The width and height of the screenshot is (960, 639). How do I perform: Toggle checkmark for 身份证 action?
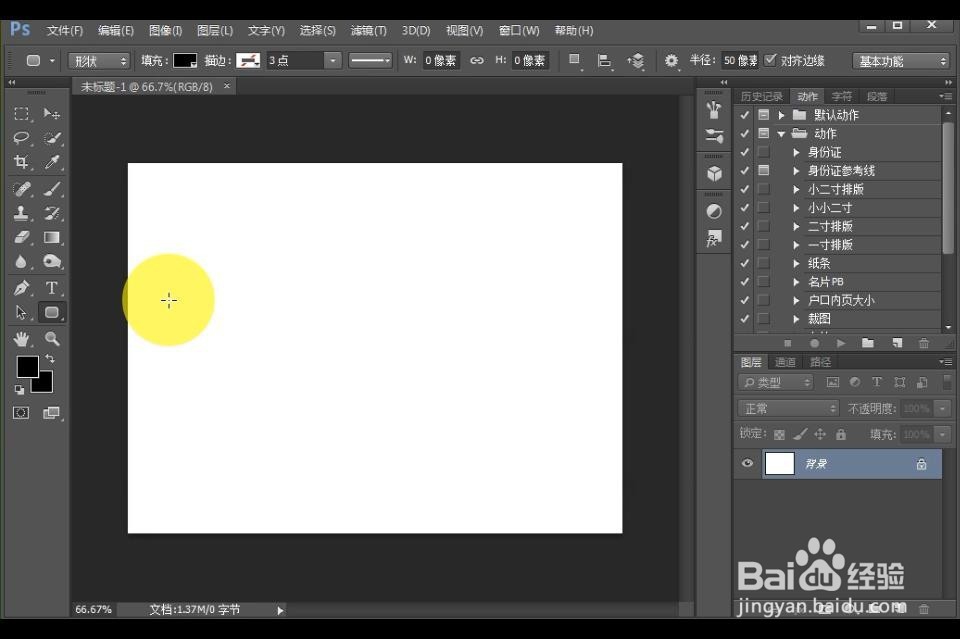(x=744, y=152)
